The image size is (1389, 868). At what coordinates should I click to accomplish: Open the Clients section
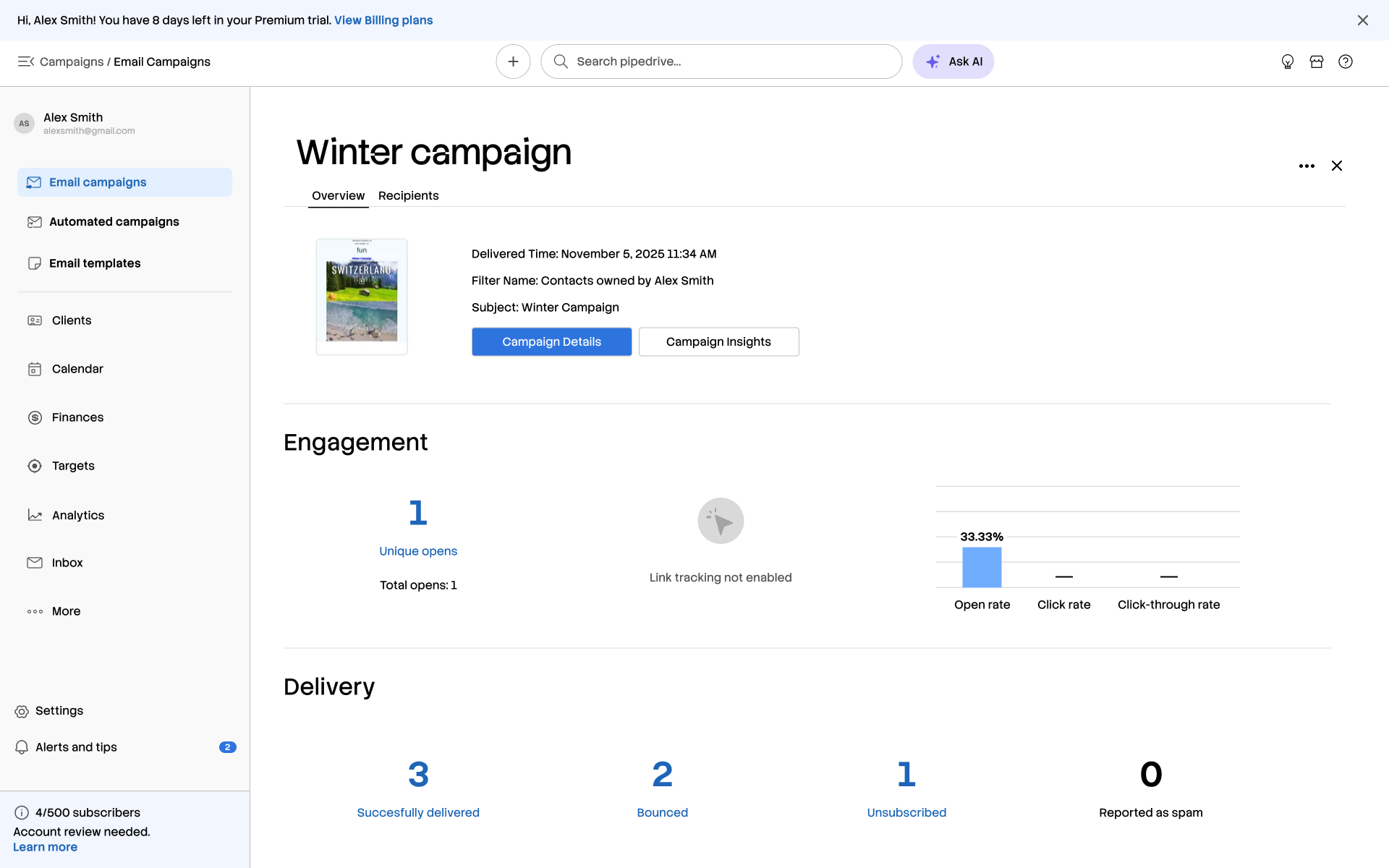click(x=71, y=320)
